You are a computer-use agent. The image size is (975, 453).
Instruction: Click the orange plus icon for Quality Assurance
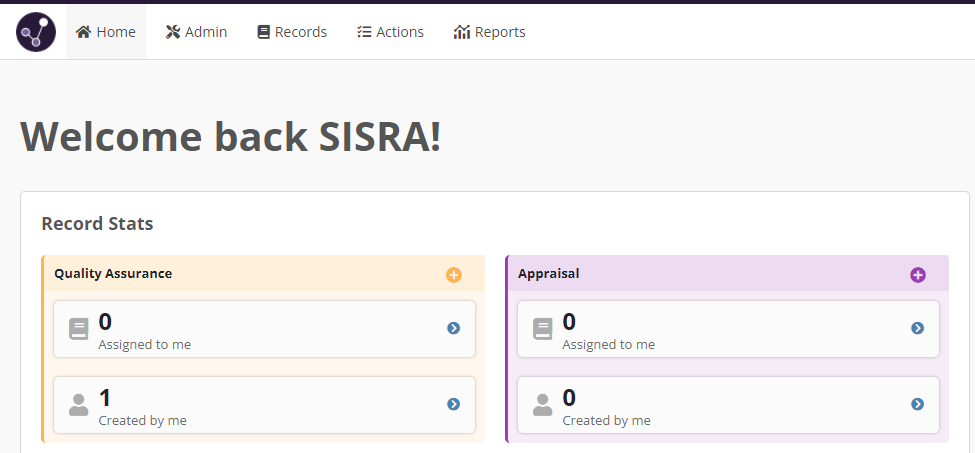point(453,275)
